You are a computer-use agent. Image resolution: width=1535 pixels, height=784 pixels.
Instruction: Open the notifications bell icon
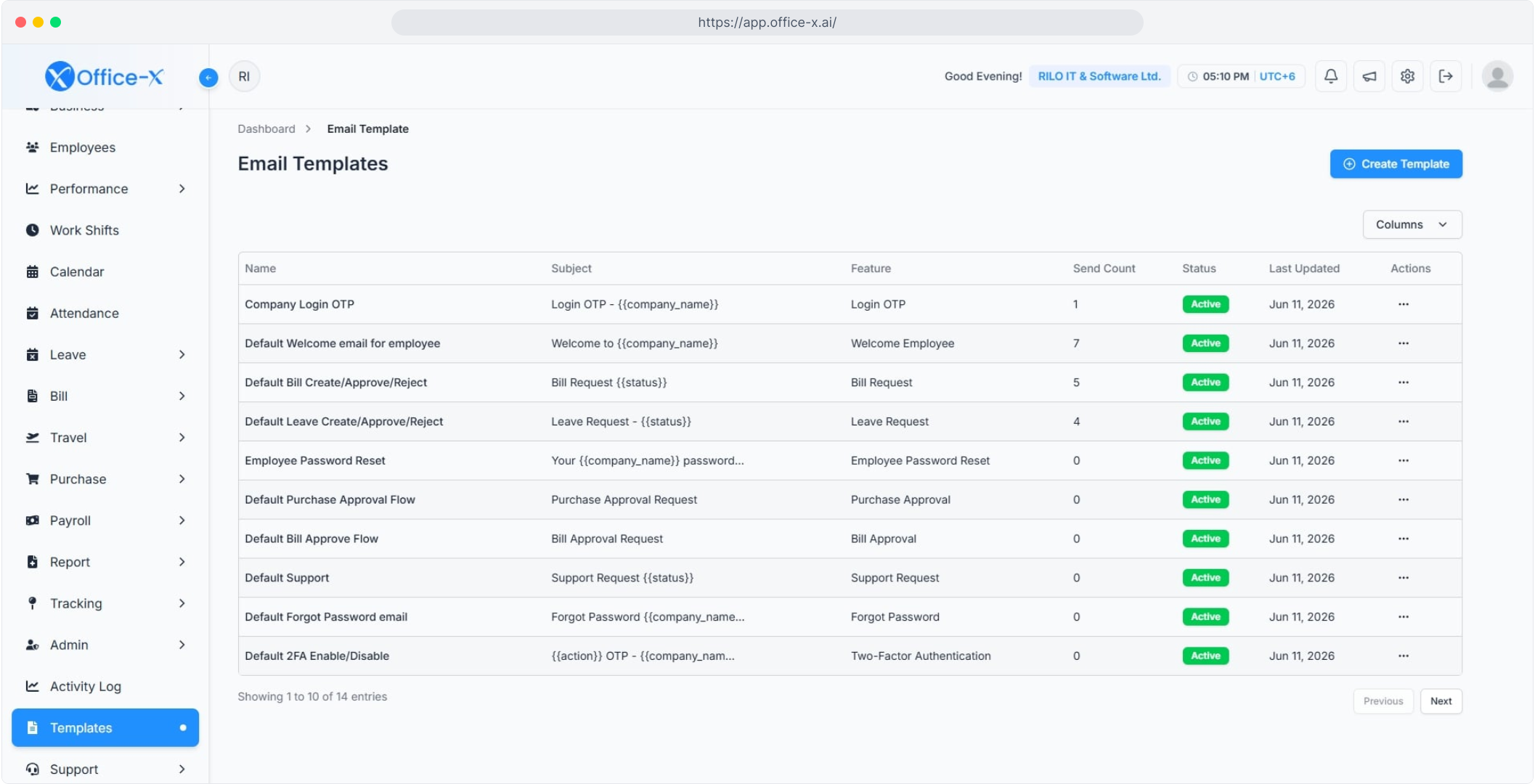(1330, 76)
